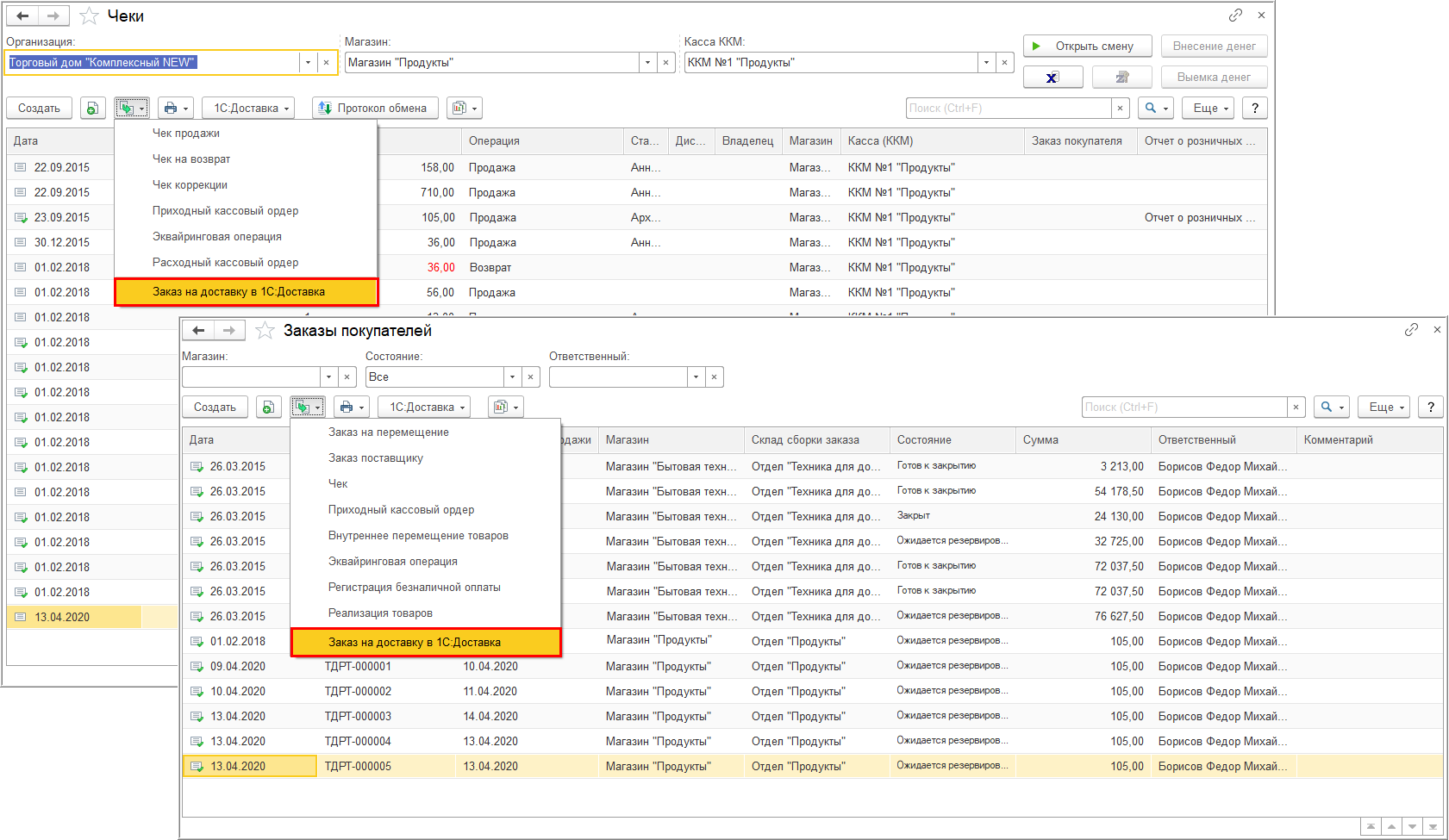
Task: Click close shift X icon button
Action: tap(1052, 77)
